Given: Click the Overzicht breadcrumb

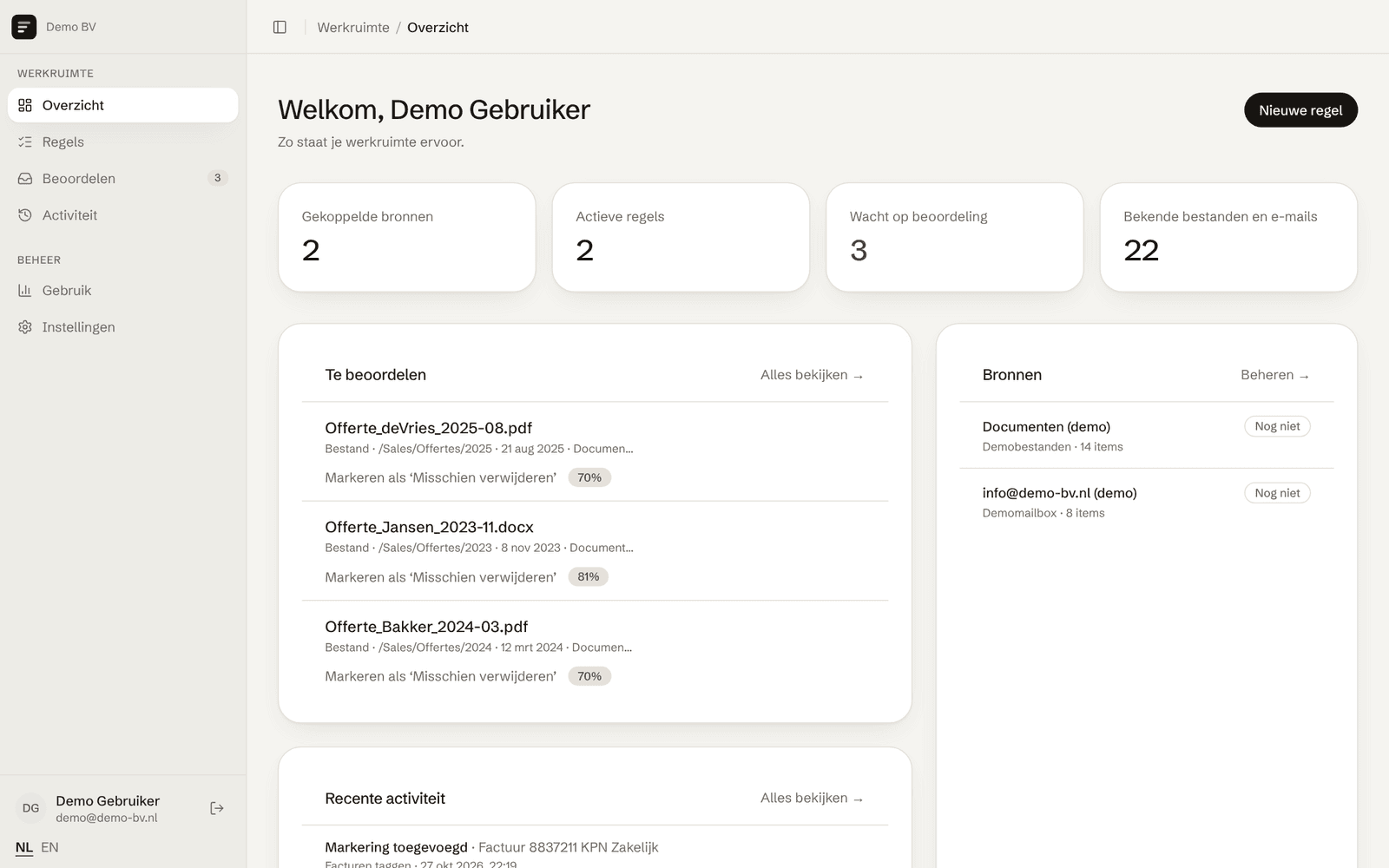Looking at the screenshot, I should pyautogui.click(x=438, y=27).
